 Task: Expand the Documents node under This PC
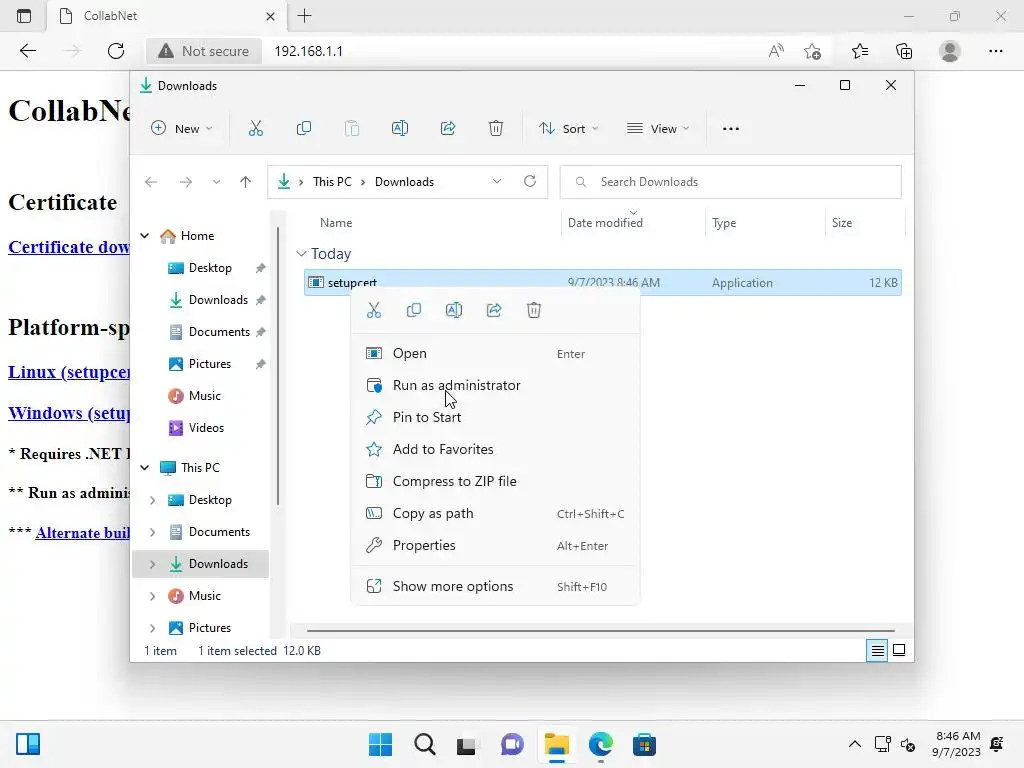tap(152, 532)
